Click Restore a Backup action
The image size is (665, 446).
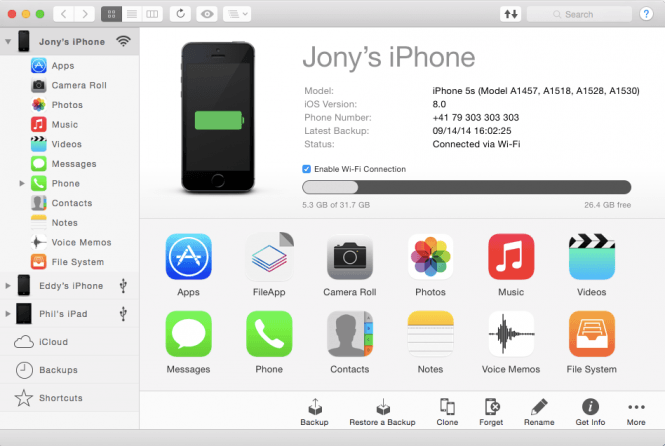(x=383, y=412)
